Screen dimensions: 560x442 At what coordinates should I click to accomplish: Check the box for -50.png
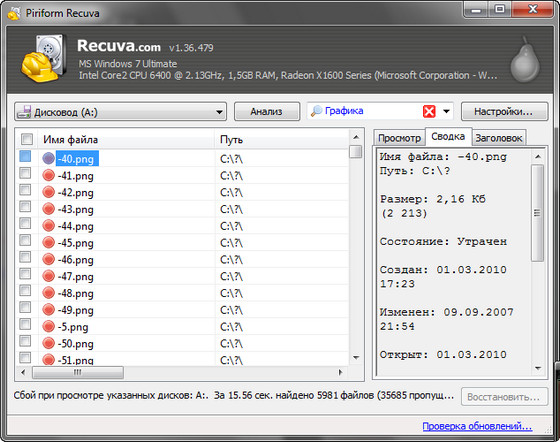tap(25, 341)
